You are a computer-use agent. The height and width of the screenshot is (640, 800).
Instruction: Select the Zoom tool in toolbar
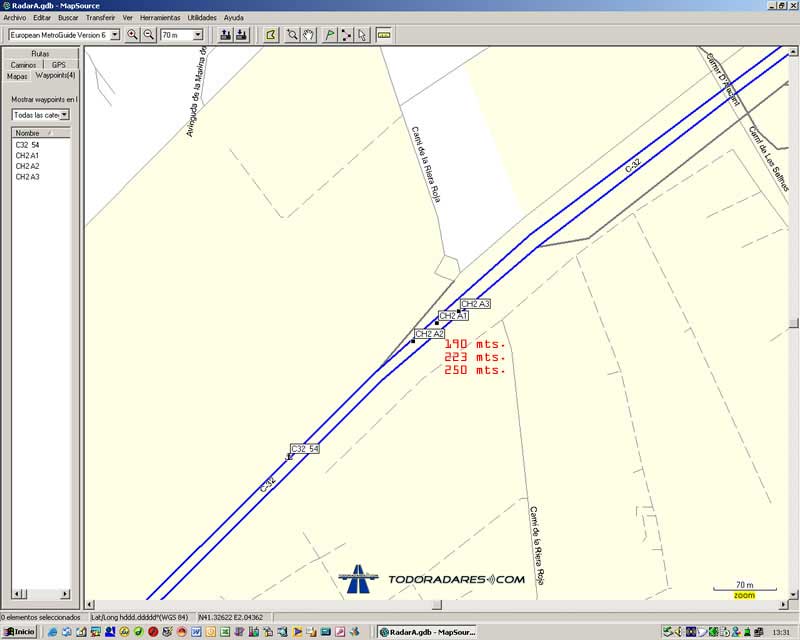(292, 35)
